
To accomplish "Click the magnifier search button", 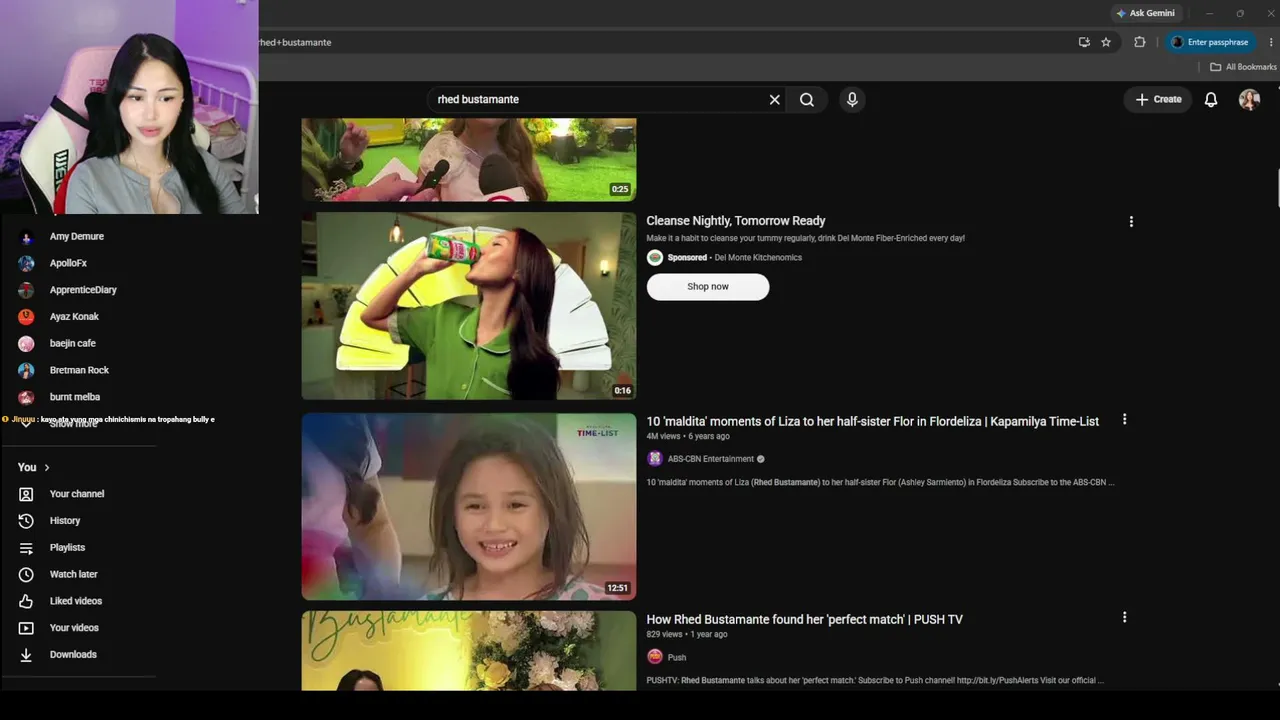I will [807, 100].
